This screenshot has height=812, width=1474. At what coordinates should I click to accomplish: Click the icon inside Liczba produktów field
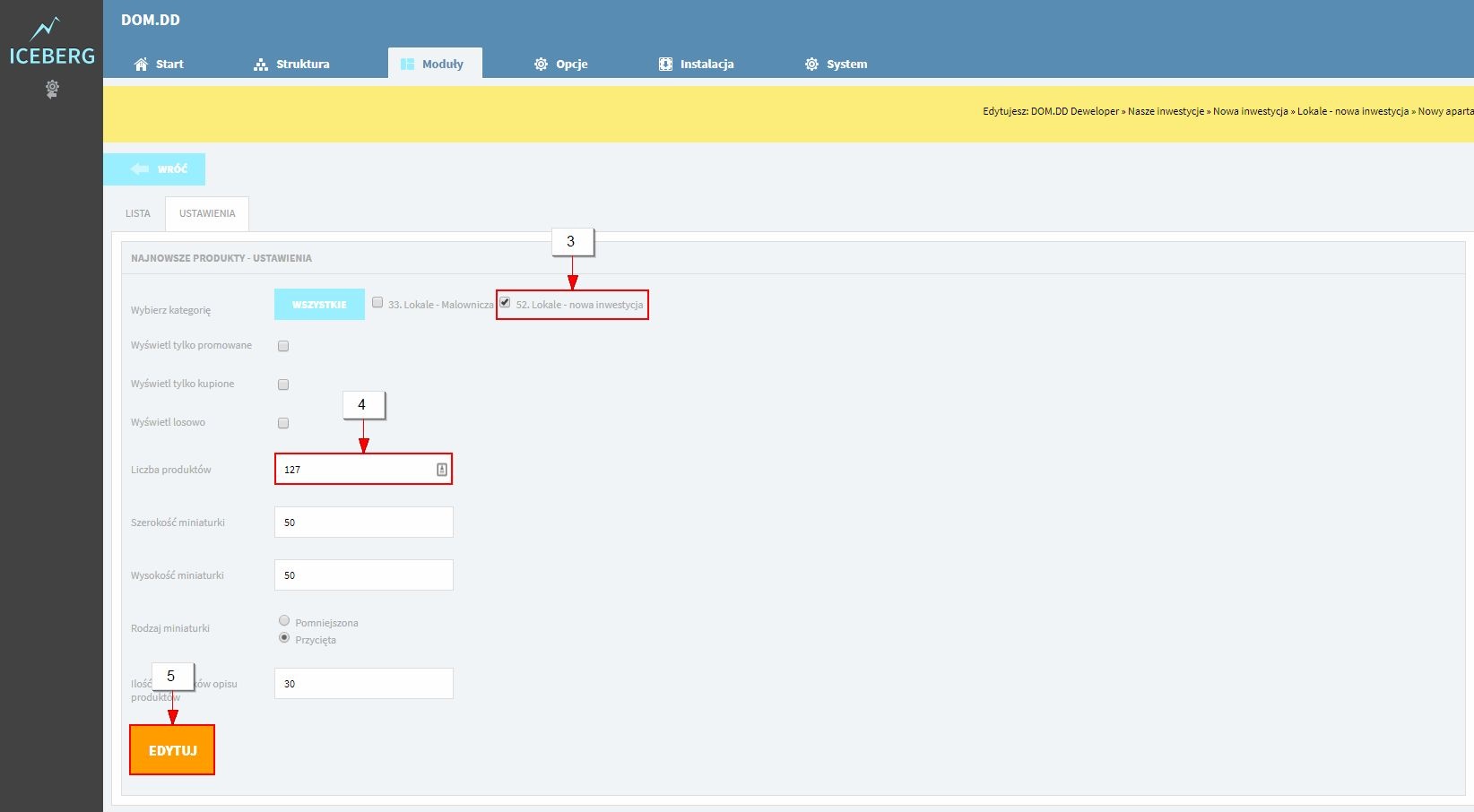point(441,470)
